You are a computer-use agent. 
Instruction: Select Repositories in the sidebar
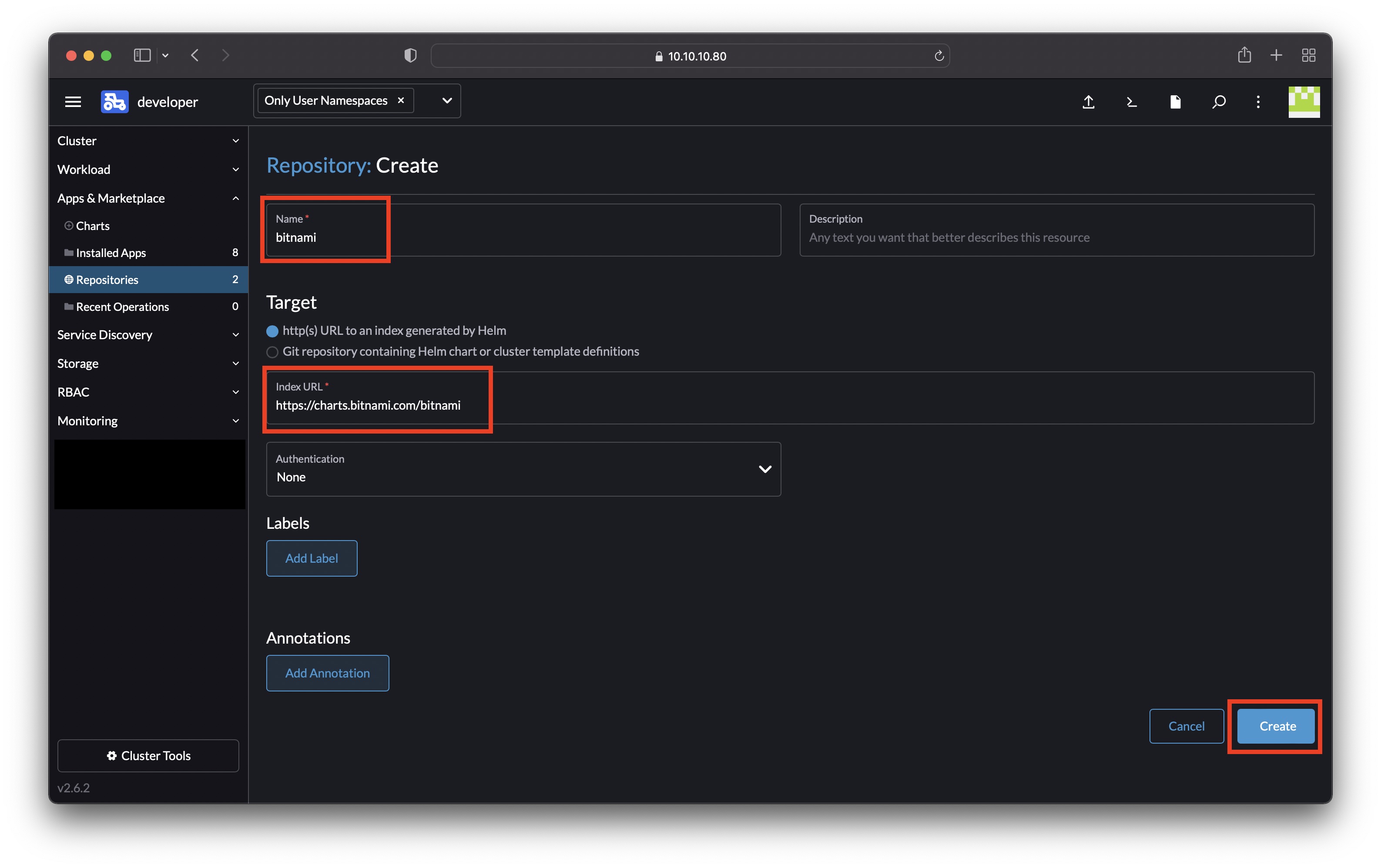(x=148, y=280)
